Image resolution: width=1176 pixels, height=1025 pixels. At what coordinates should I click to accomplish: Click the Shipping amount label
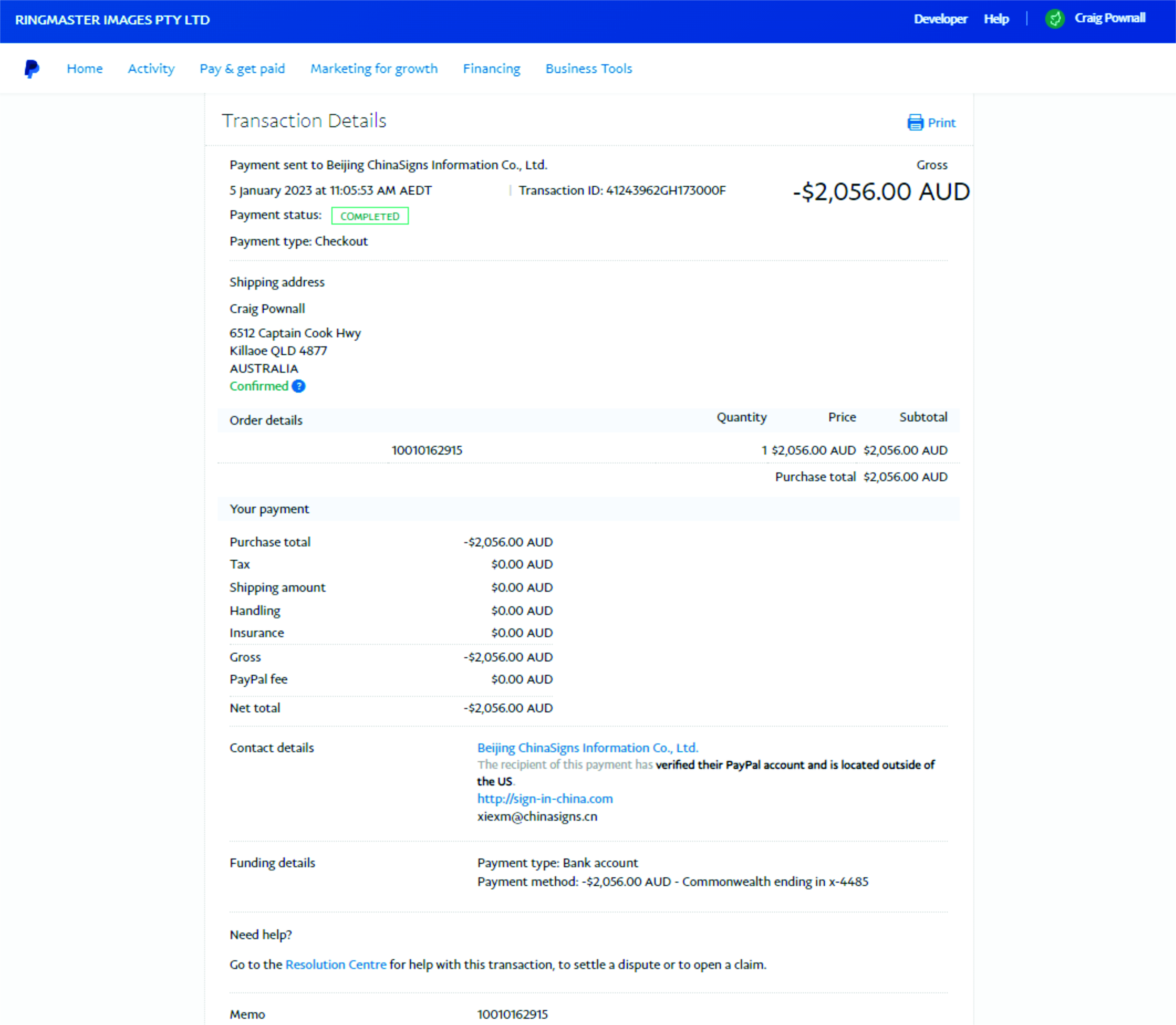coord(277,587)
